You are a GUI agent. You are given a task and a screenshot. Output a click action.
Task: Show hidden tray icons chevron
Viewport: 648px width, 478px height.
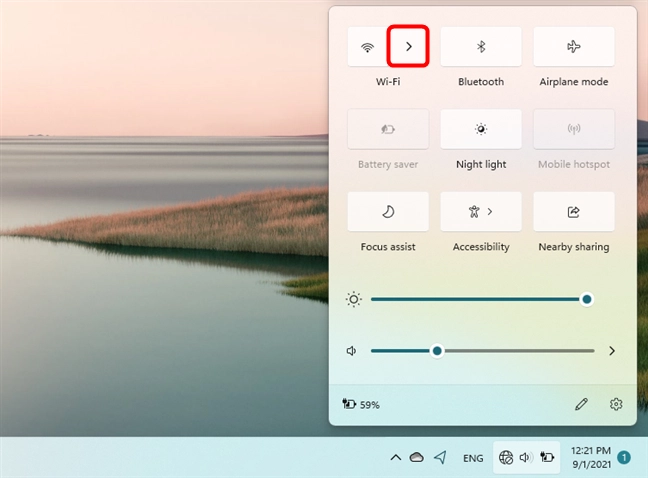(x=395, y=457)
